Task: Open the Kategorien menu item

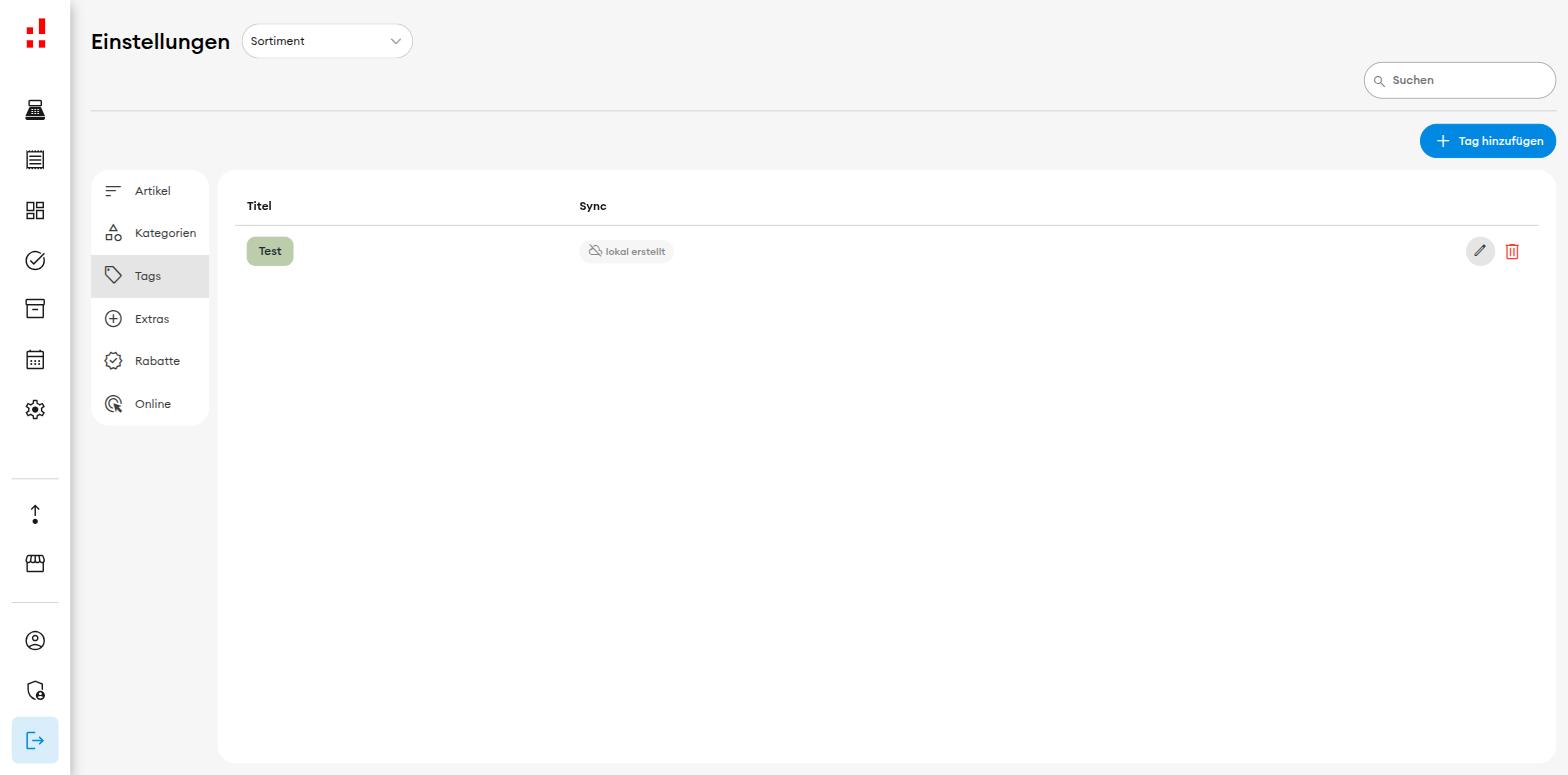Action: tap(150, 233)
